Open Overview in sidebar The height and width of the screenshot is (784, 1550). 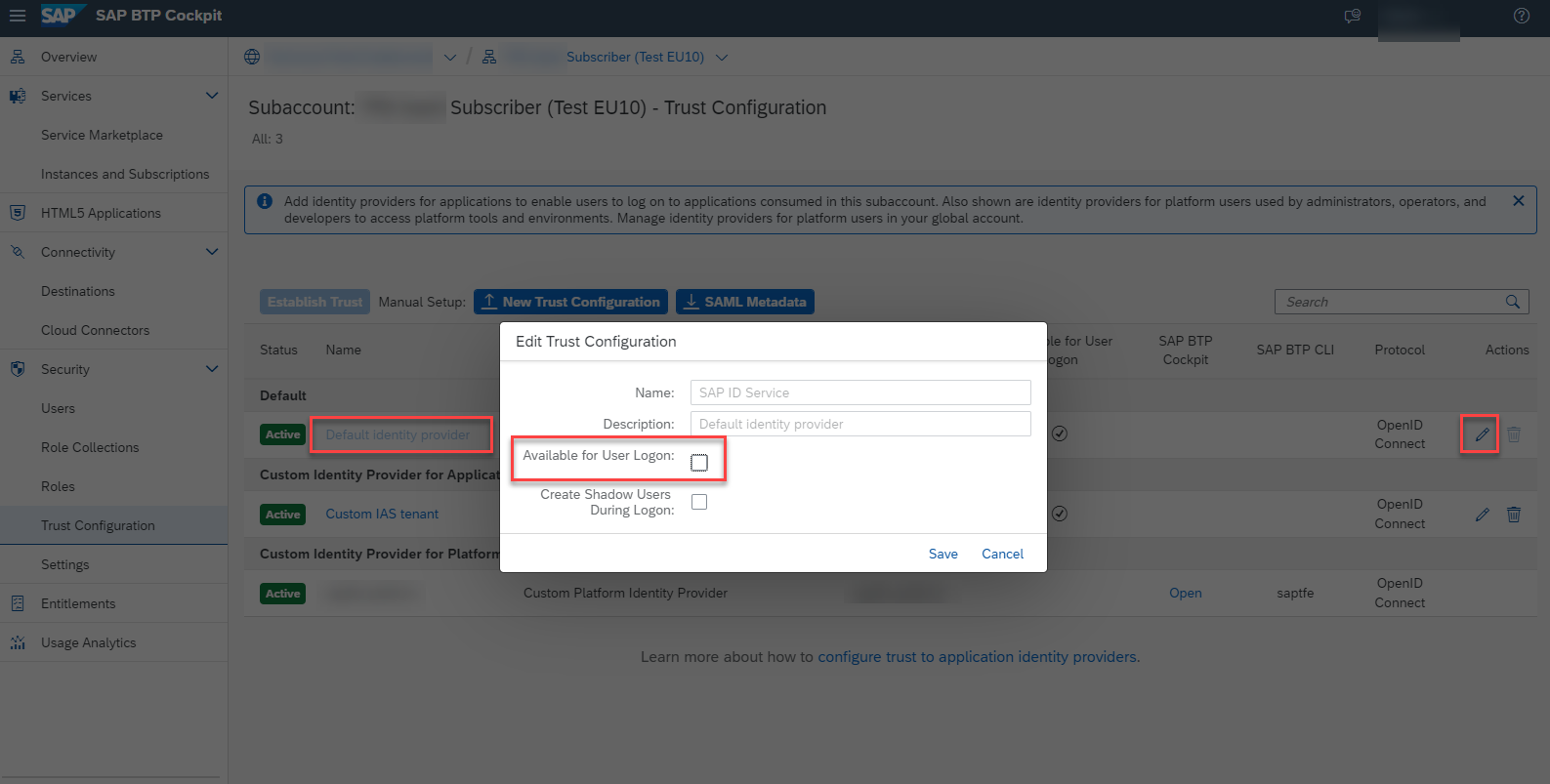pyautogui.click(x=68, y=57)
